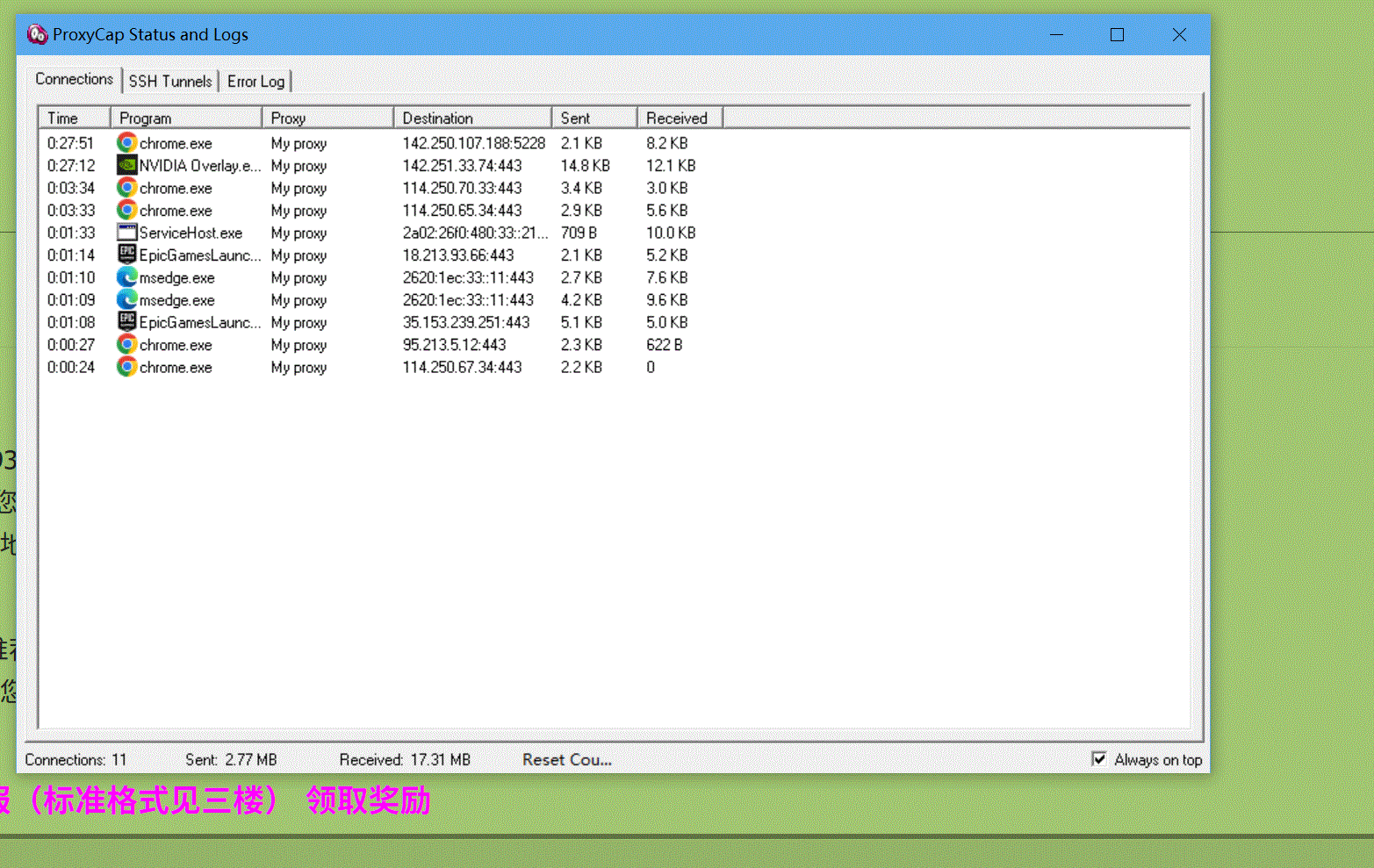Click Epic Games icon in 0:01:08 row

click(x=127, y=322)
